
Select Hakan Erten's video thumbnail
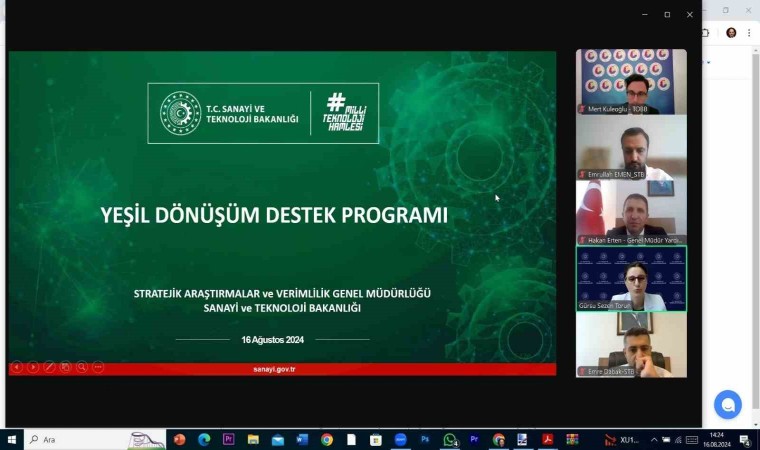coord(631,213)
